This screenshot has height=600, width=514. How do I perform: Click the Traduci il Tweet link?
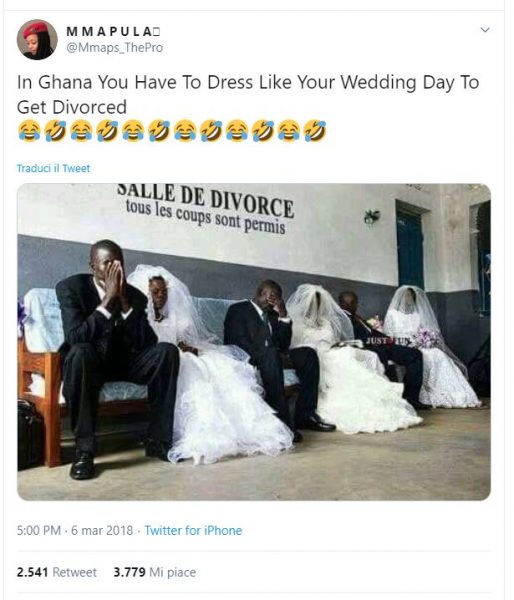(x=54, y=168)
